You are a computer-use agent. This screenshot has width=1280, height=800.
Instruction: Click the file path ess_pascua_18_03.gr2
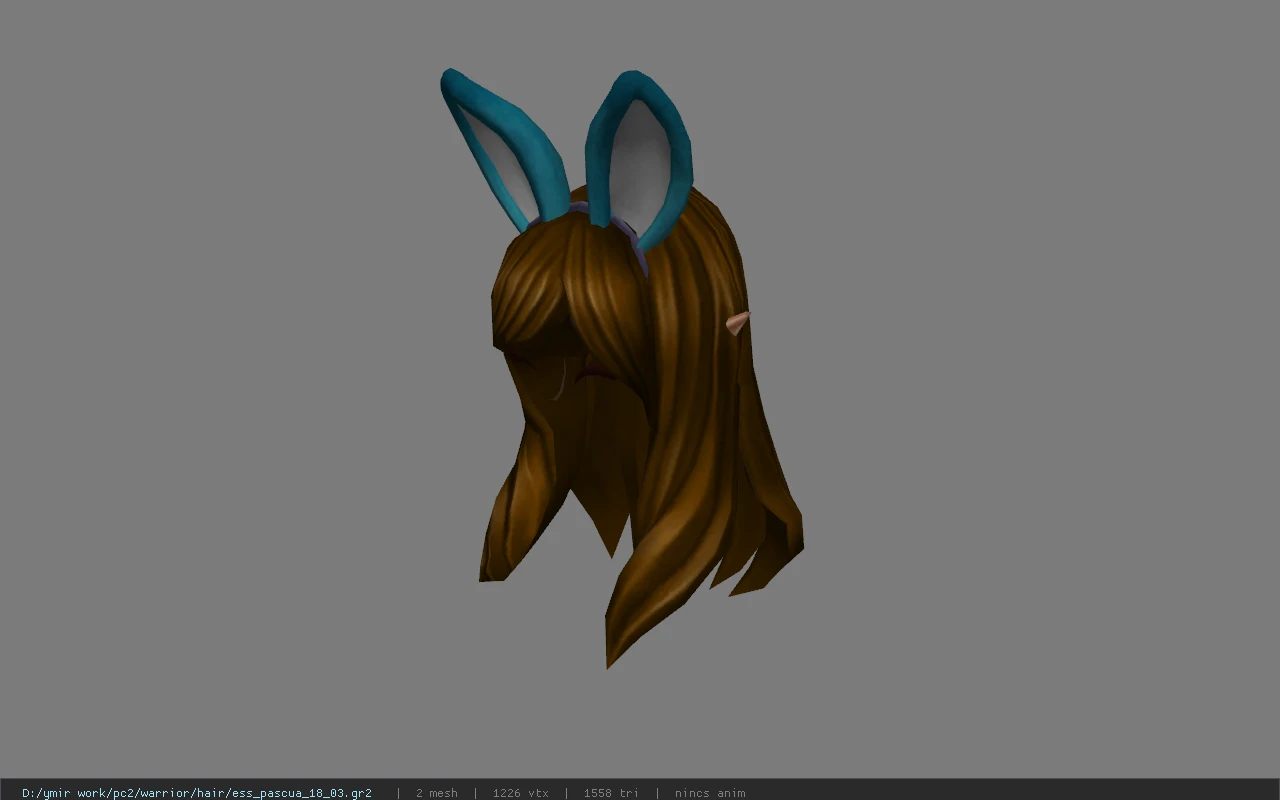[x=196, y=793]
